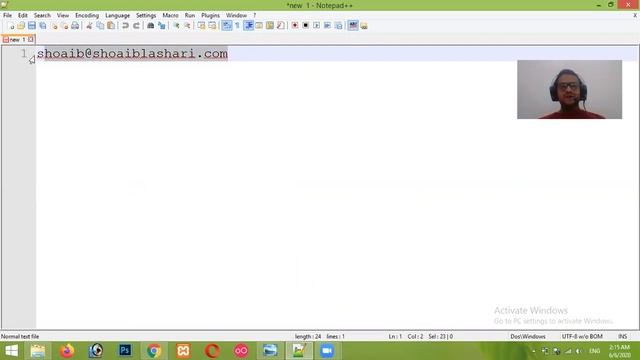Print the document via printer icon

point(75,26)
